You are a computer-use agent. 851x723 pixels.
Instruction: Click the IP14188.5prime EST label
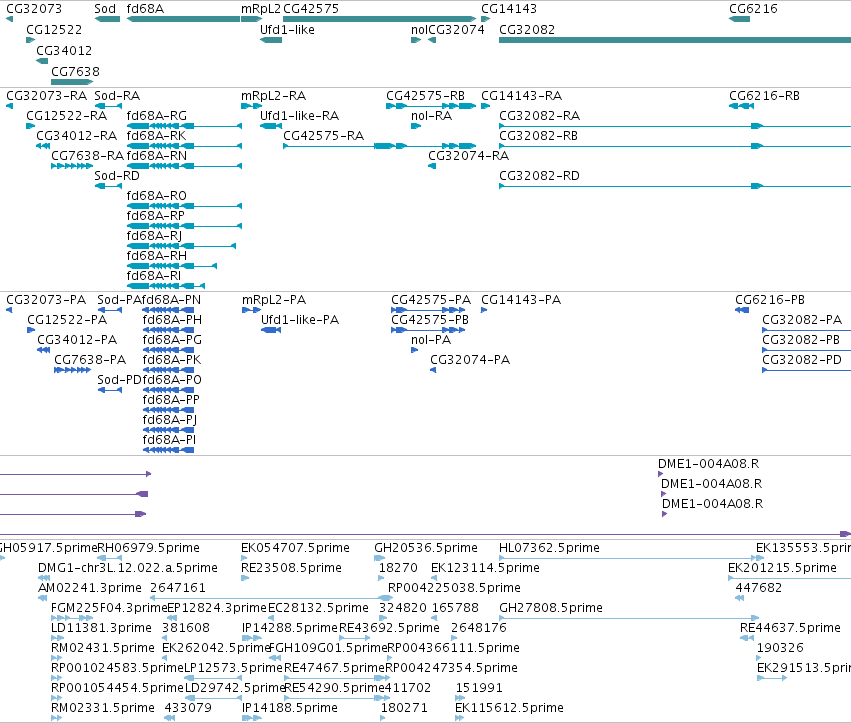click(x=290, y=708)
